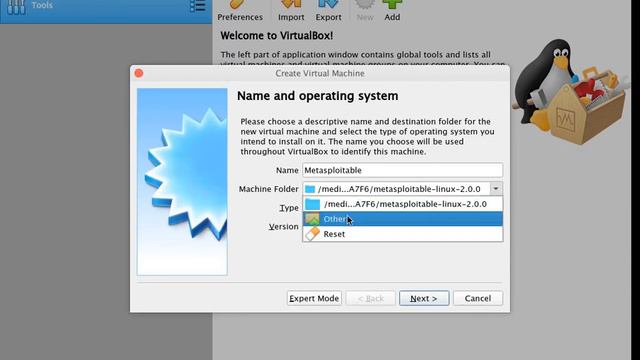Click the penguin toolbox welcome illustration
This screenshot has height=360, width=640.
[x=571, y=92]
